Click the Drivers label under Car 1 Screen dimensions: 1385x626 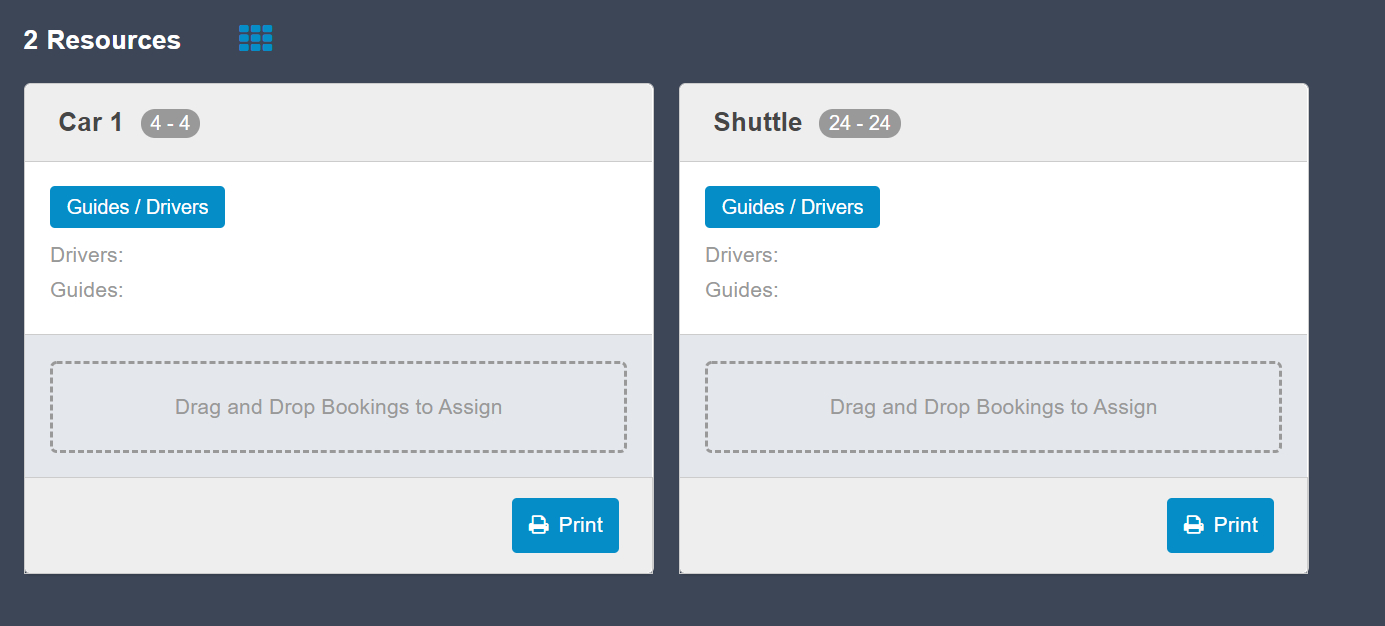(x=87, y=255)
